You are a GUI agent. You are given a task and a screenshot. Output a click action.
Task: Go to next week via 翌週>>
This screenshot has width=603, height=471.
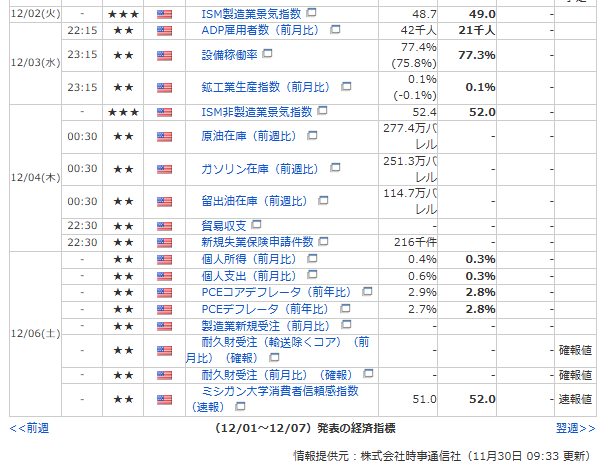click(x=574, y=428)
